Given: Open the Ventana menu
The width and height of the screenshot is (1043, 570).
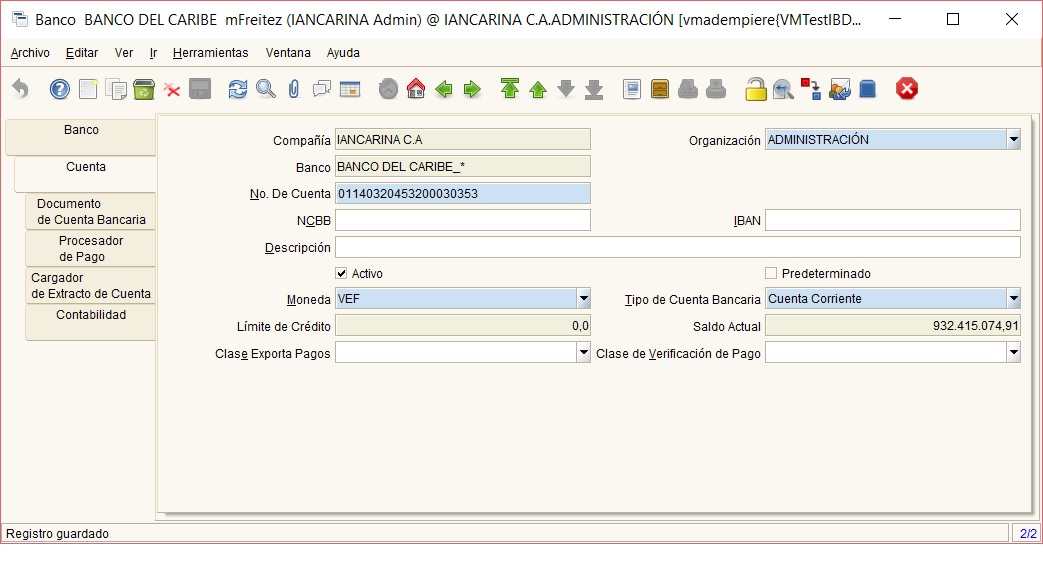Looking at the screenshot, I should [288, 53].
